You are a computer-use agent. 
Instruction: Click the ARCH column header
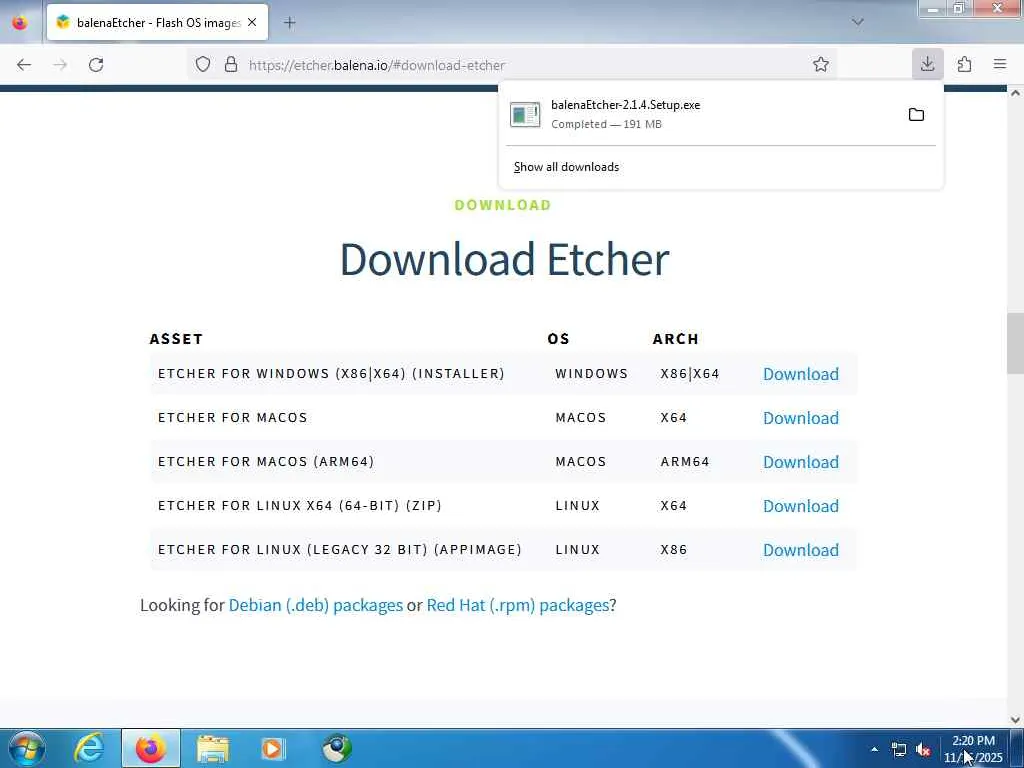tap(675, 339)
